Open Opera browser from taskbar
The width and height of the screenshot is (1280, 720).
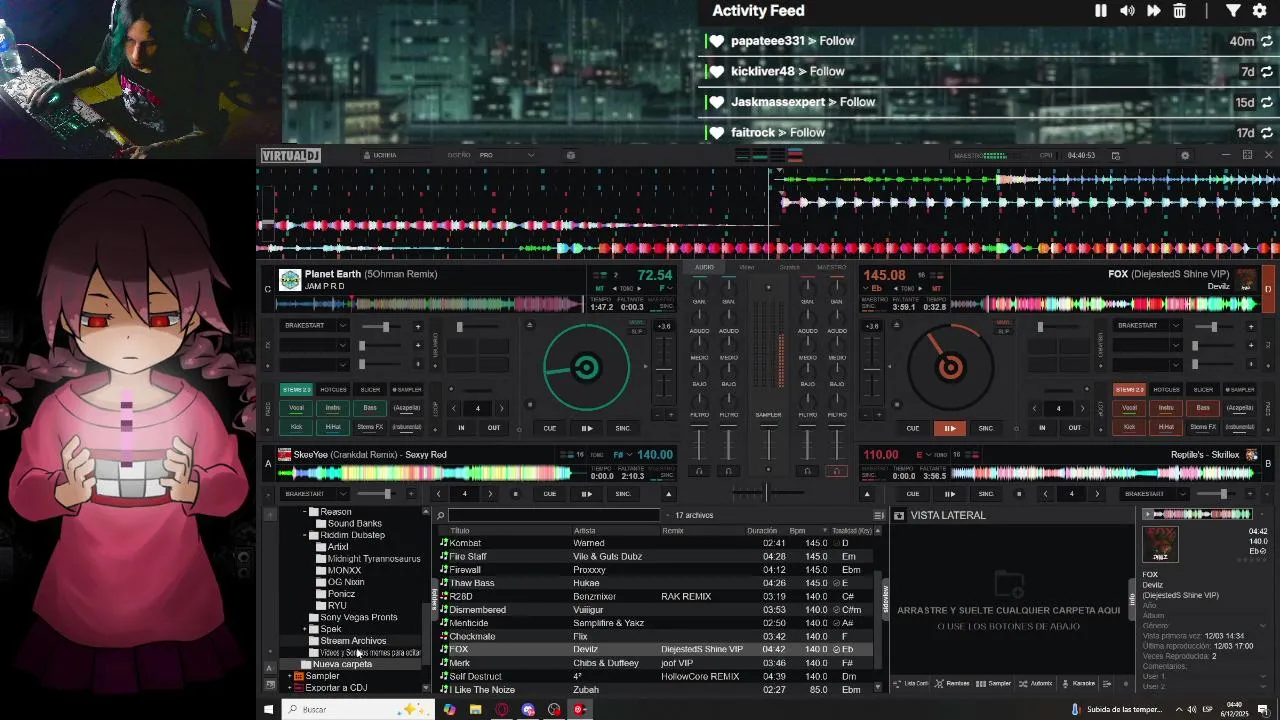coord(502,710)
